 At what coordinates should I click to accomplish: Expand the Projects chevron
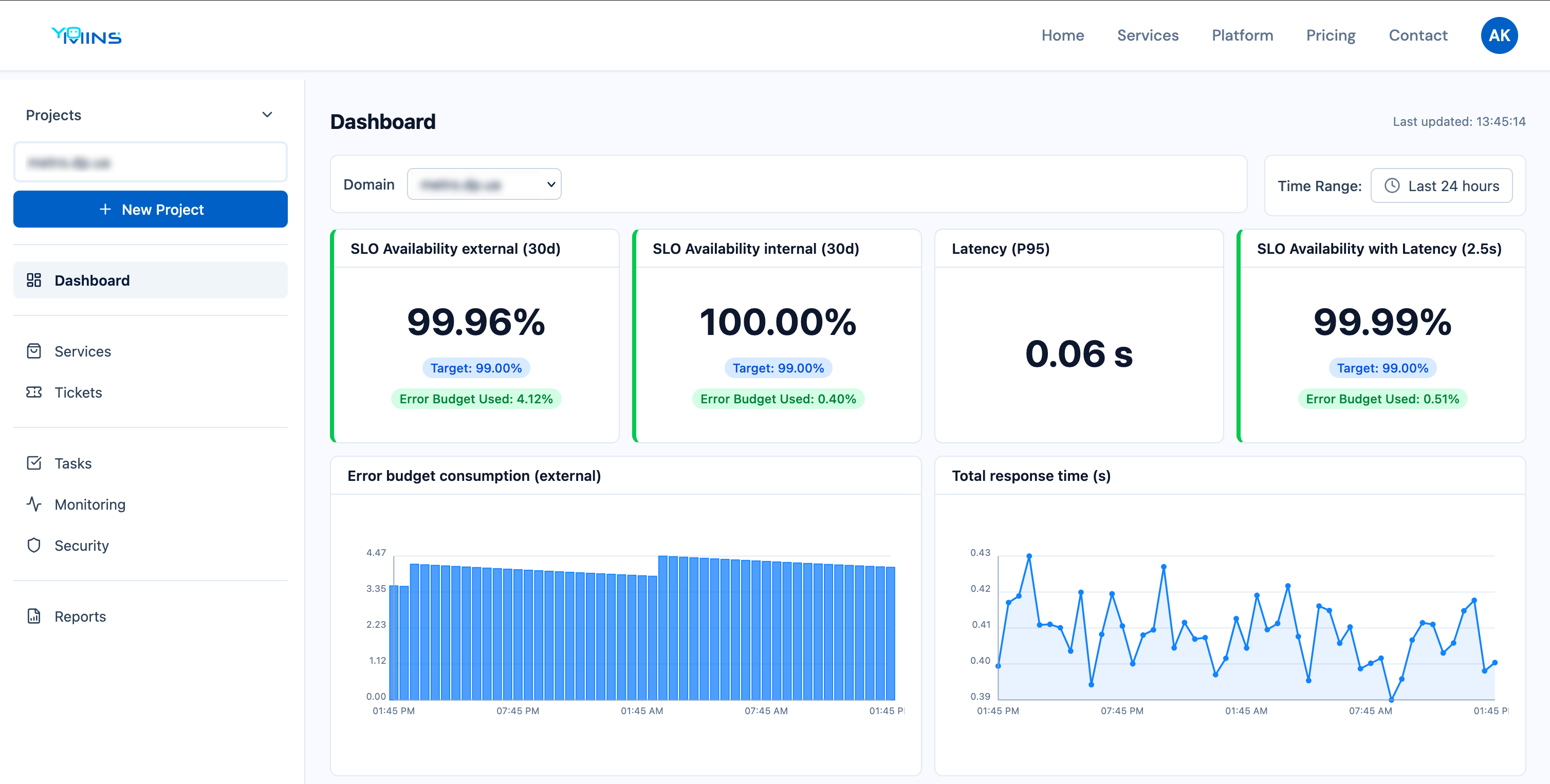click(x=267, y=115)
